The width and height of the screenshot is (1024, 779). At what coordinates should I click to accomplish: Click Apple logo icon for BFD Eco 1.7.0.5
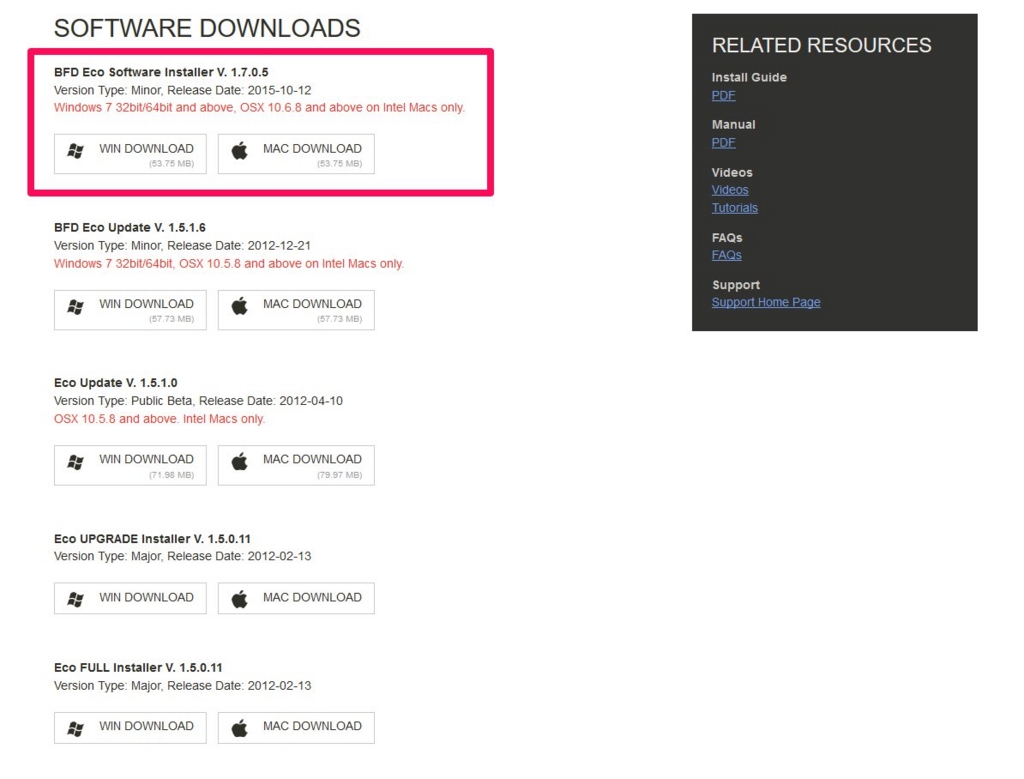click(240, 151)
